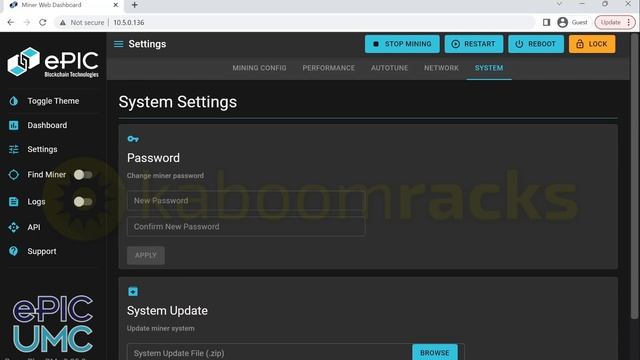Click the 'Update miner system' text
The image size is (640, 360).
(x=160, y=329)
